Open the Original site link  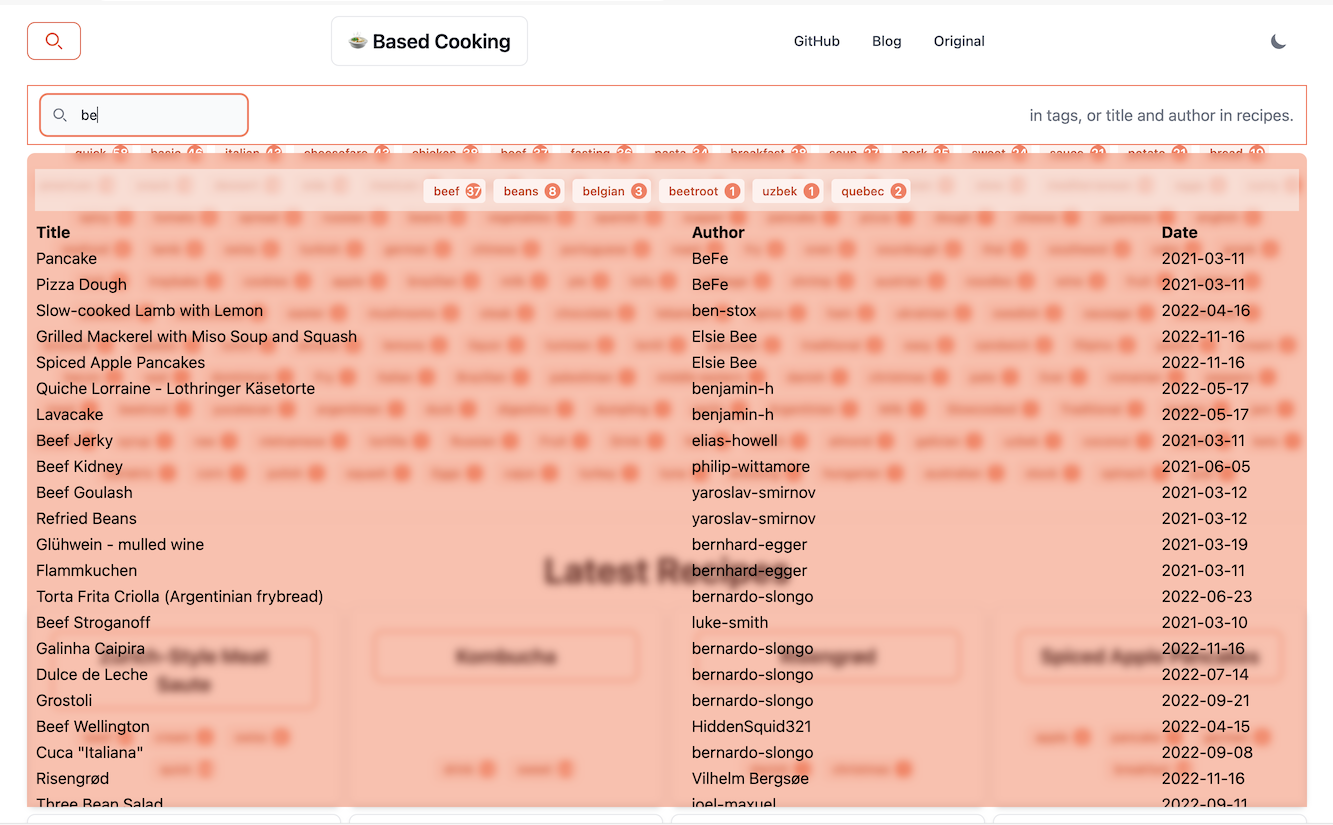point(958,41)
